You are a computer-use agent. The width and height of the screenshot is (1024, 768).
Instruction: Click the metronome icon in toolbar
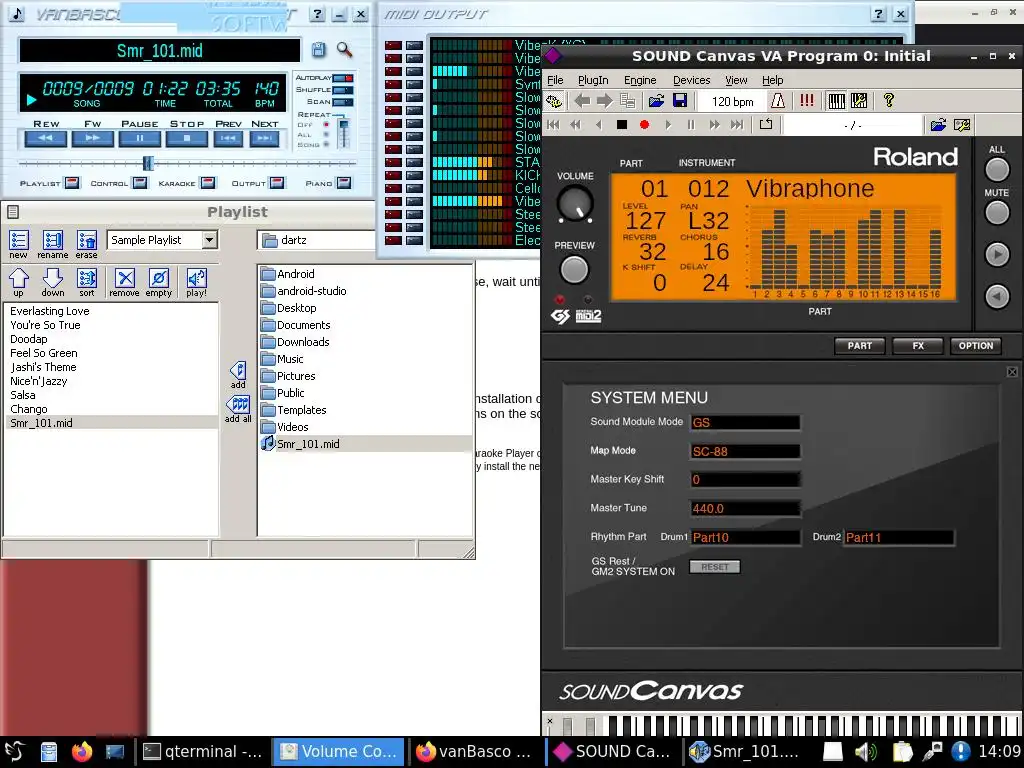(x=778, y=101)
